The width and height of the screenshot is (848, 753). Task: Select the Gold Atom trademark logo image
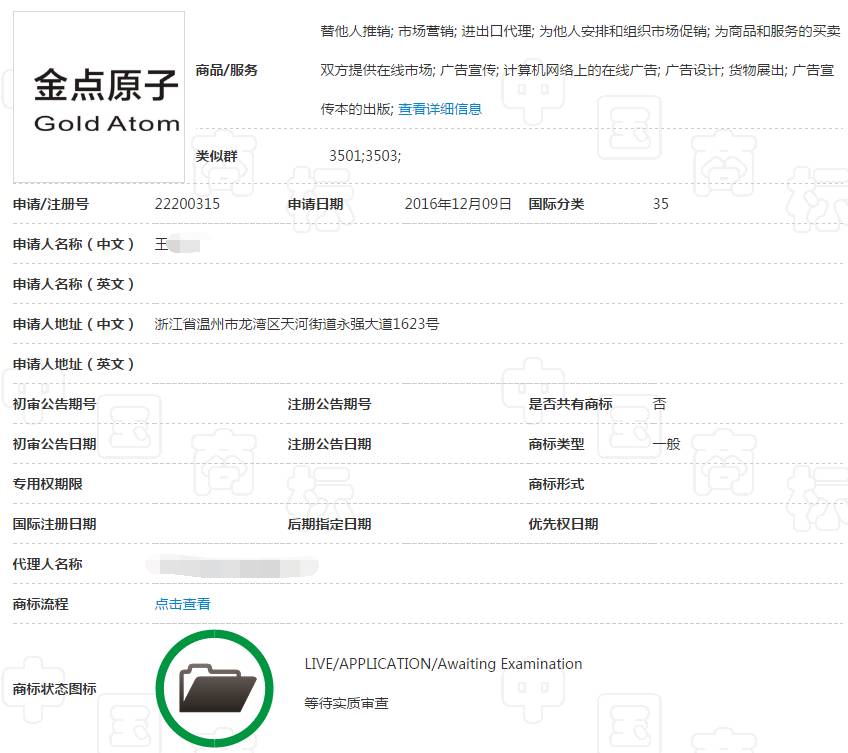pos(97,95)
